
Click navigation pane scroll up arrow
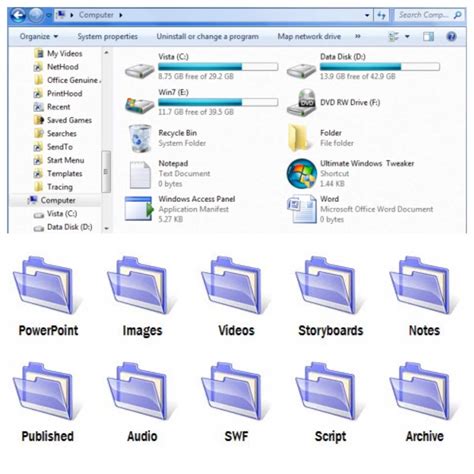pyautogui.click(x=106, y=52)
